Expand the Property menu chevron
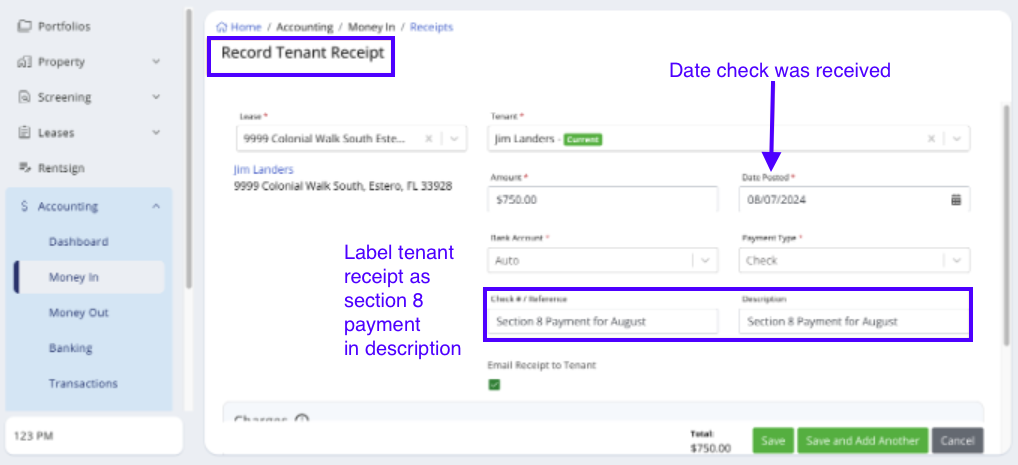The width and height of the screenshot is (1018, 465). click(156, 62)
